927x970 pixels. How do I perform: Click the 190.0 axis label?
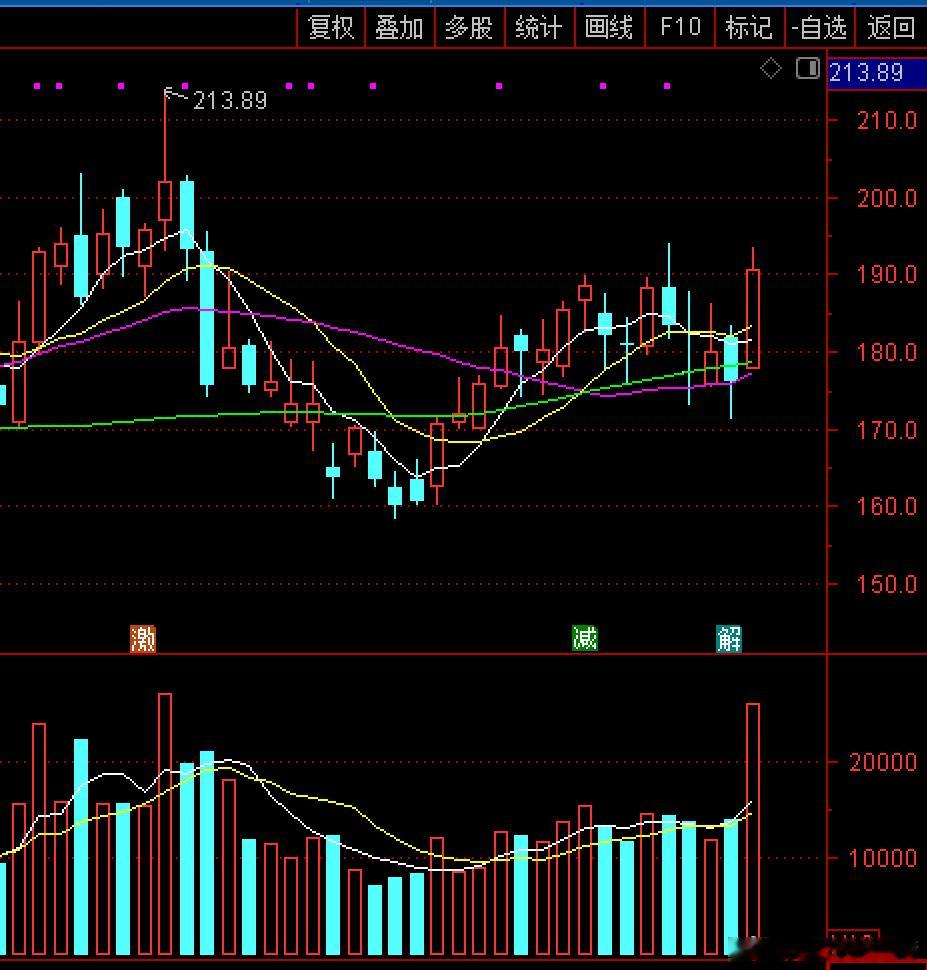tap(886, 274)
